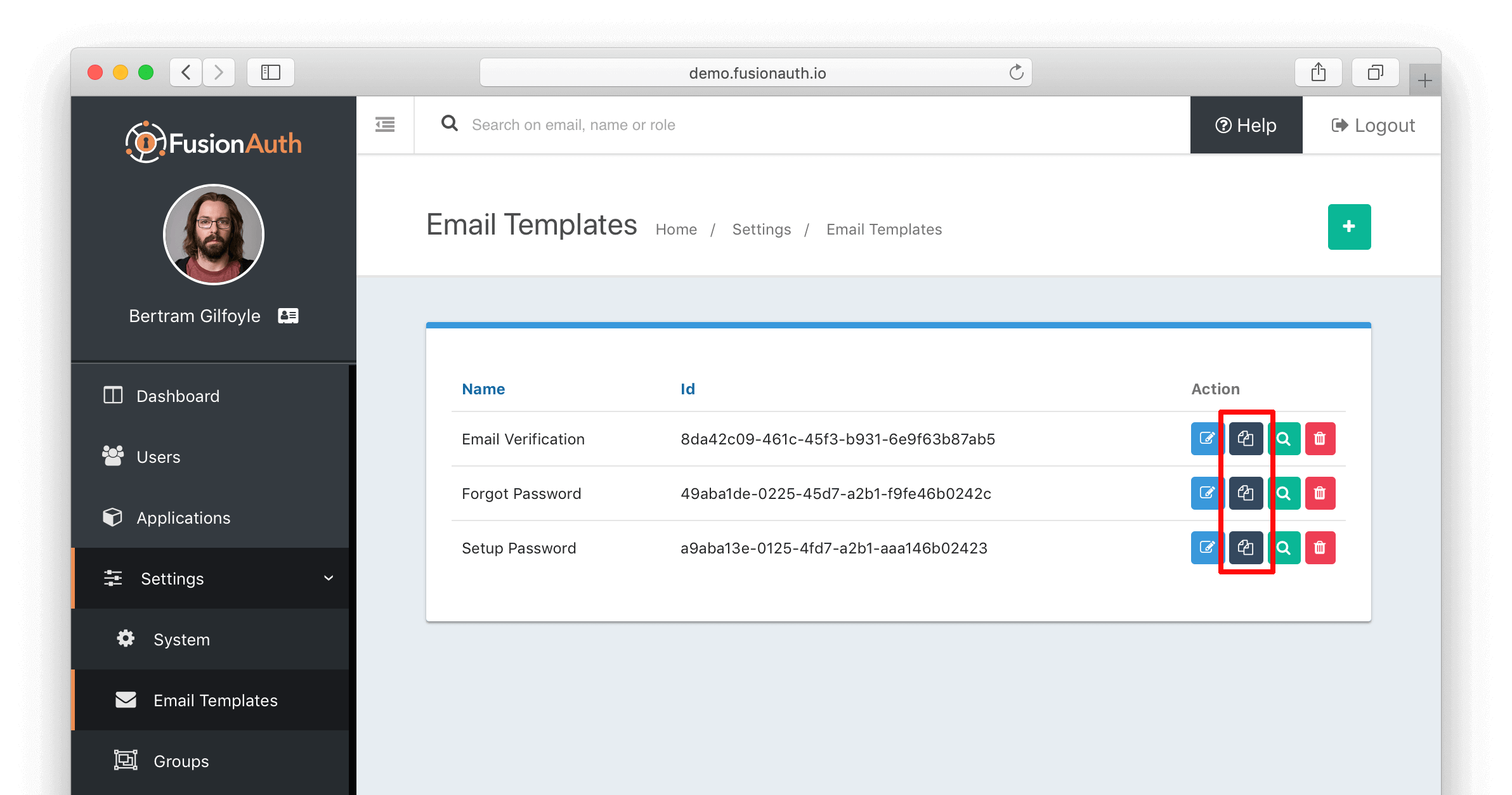Go forward in browser history
Viewport: 1512px width, 795px height.
(x=219, y=72)
